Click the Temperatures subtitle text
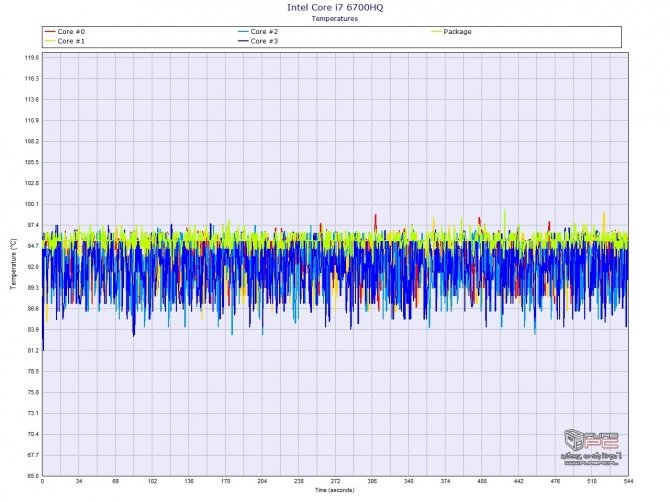This screenshot has height=502, width=670. pyautogui.click(x=334, y=19)
